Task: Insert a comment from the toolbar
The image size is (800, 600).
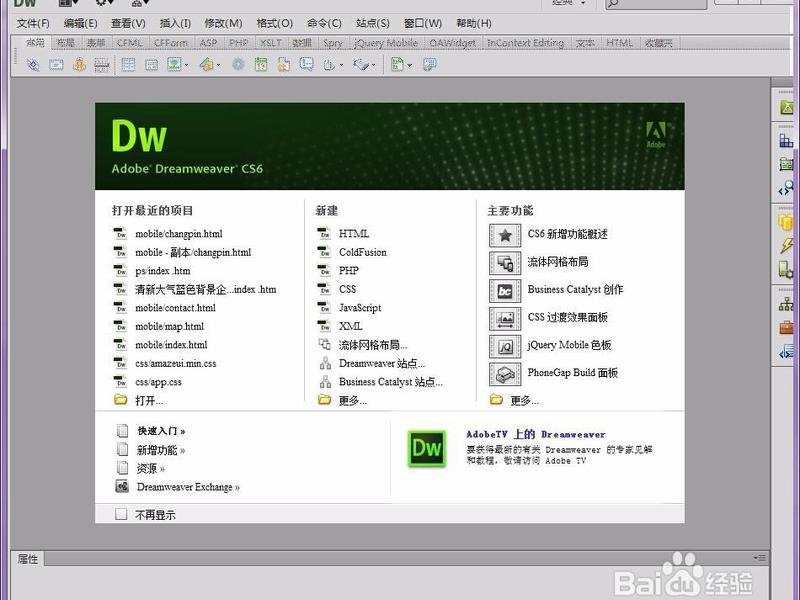Action: (307, 64)
